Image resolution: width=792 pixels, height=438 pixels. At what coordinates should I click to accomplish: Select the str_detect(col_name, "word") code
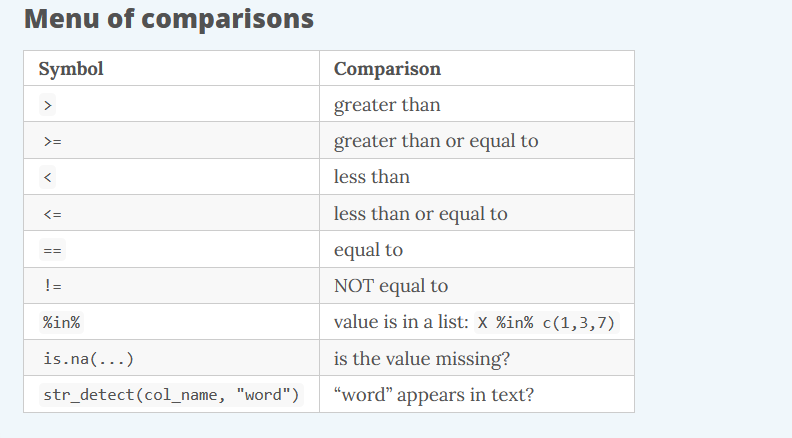click(x=171, y=395)
